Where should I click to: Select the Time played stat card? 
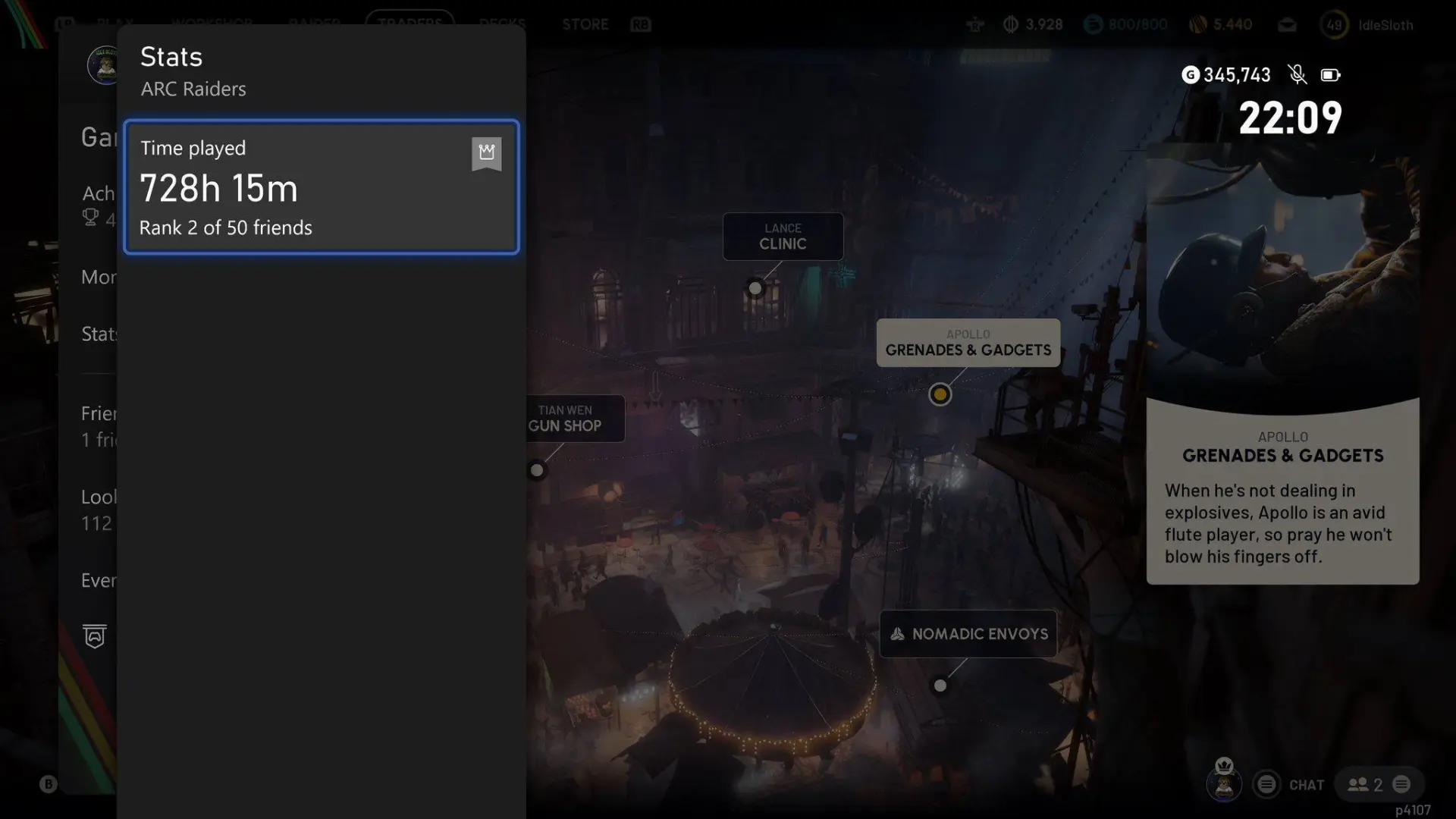[x=322, y=187]
